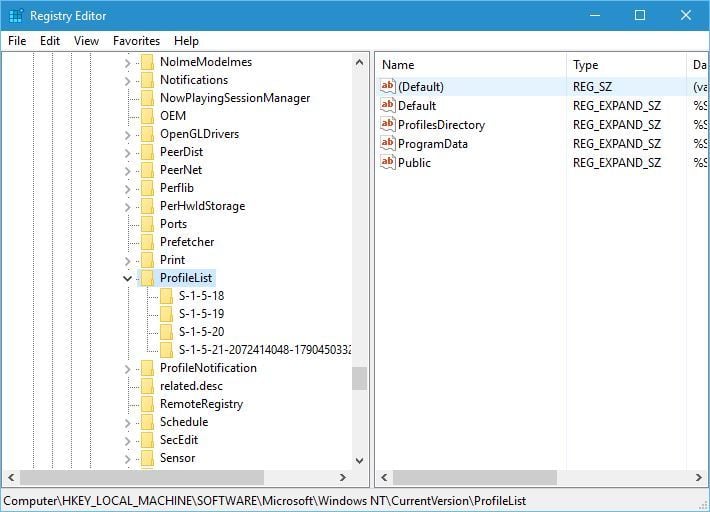Select the Schedule key label
The height and width of the screenshot is (512, 710).
184,422
